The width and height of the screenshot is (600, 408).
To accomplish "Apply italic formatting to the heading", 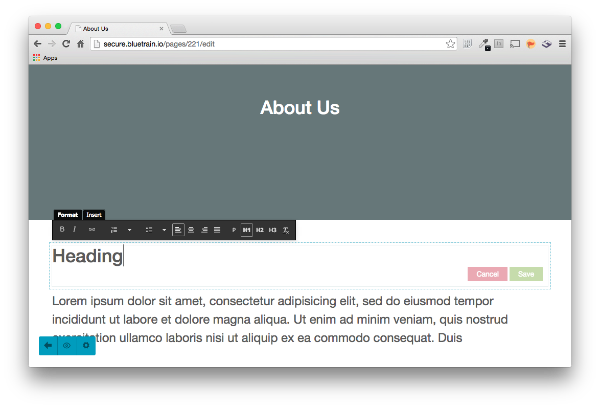I will (74, 230).
